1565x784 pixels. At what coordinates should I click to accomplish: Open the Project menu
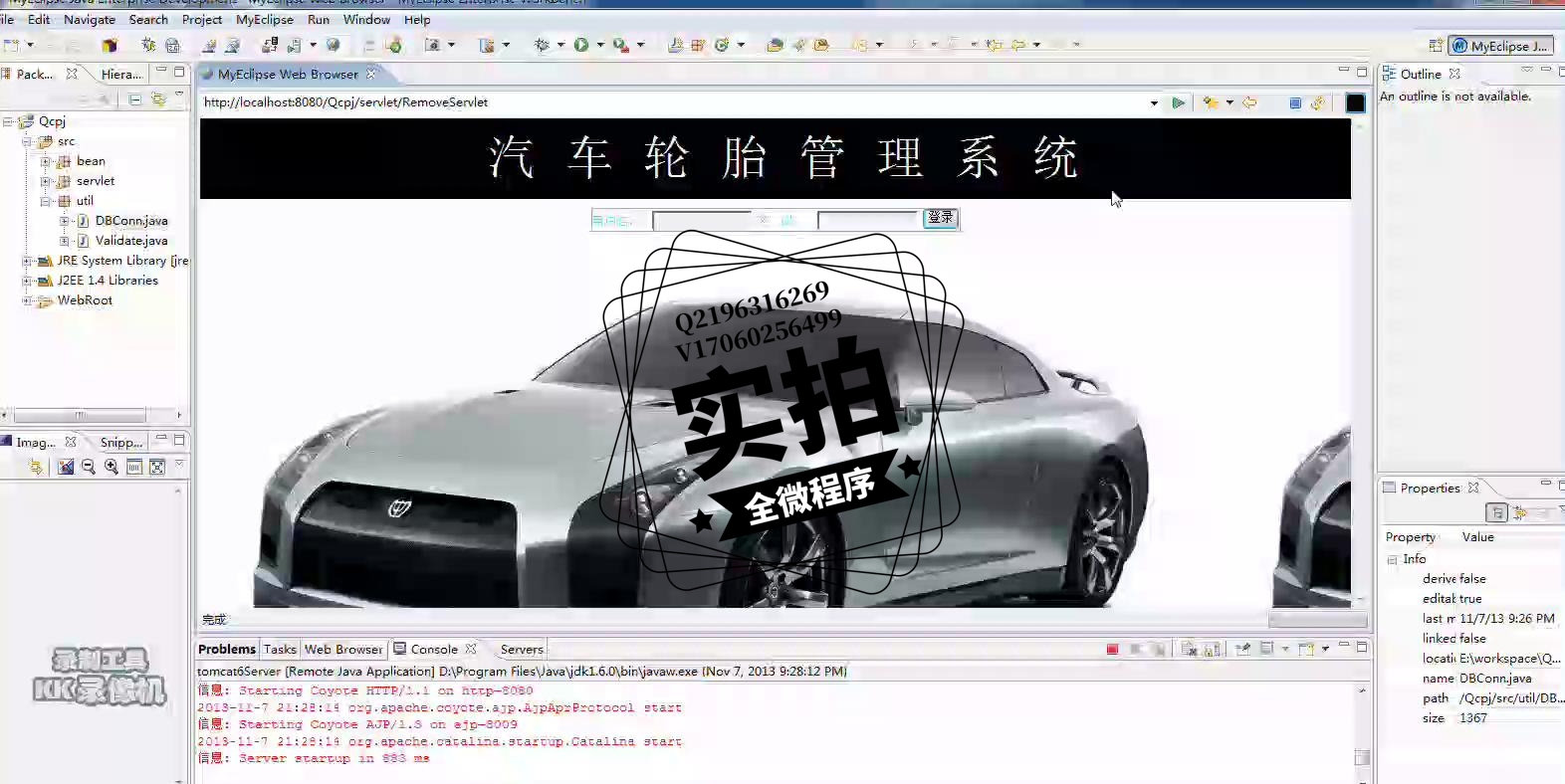pos(202,19)
